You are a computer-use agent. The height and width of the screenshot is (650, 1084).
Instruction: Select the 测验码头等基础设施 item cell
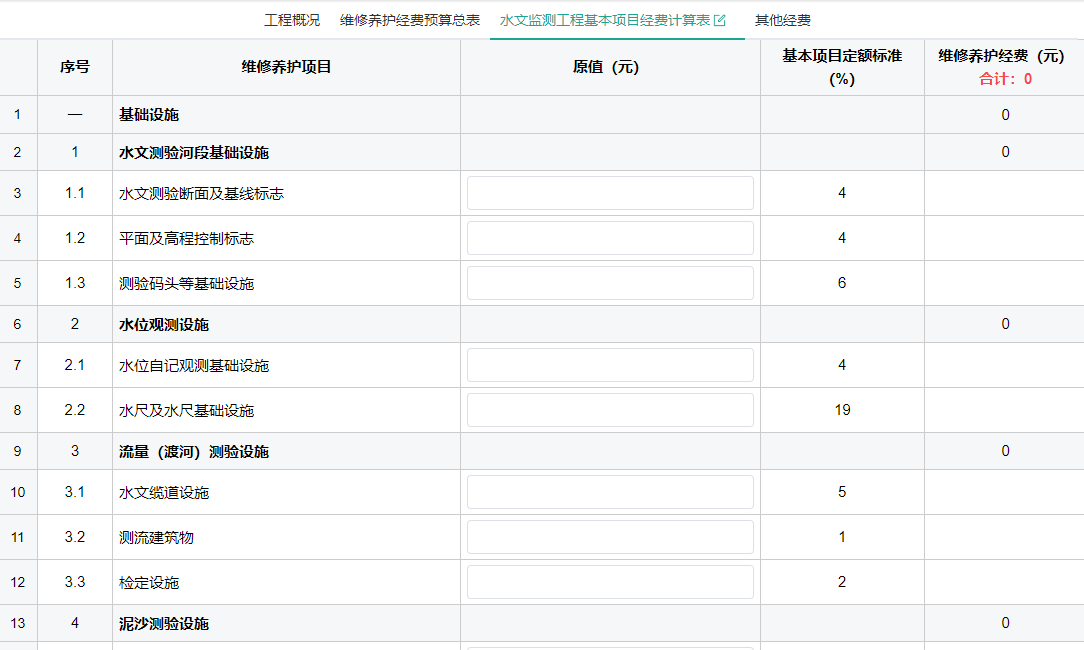pos(286,283)
